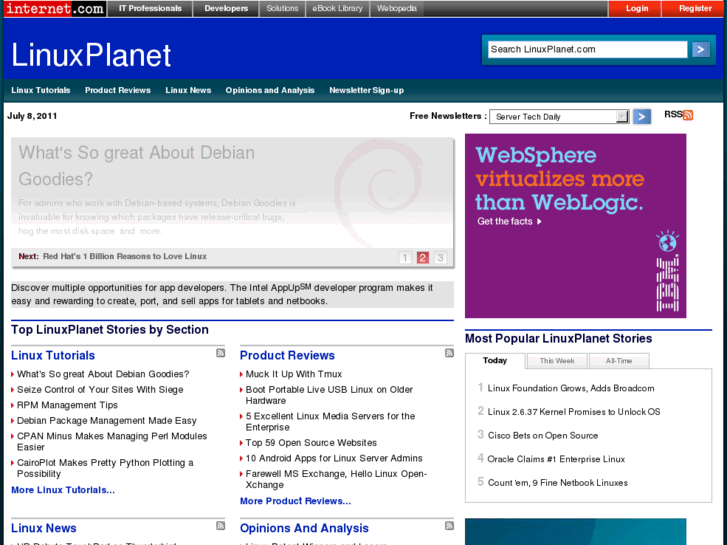Open Oracle Claims #1 Enterprise Linux story
Viewport: 727px width, 545px height.
(556, 459)
